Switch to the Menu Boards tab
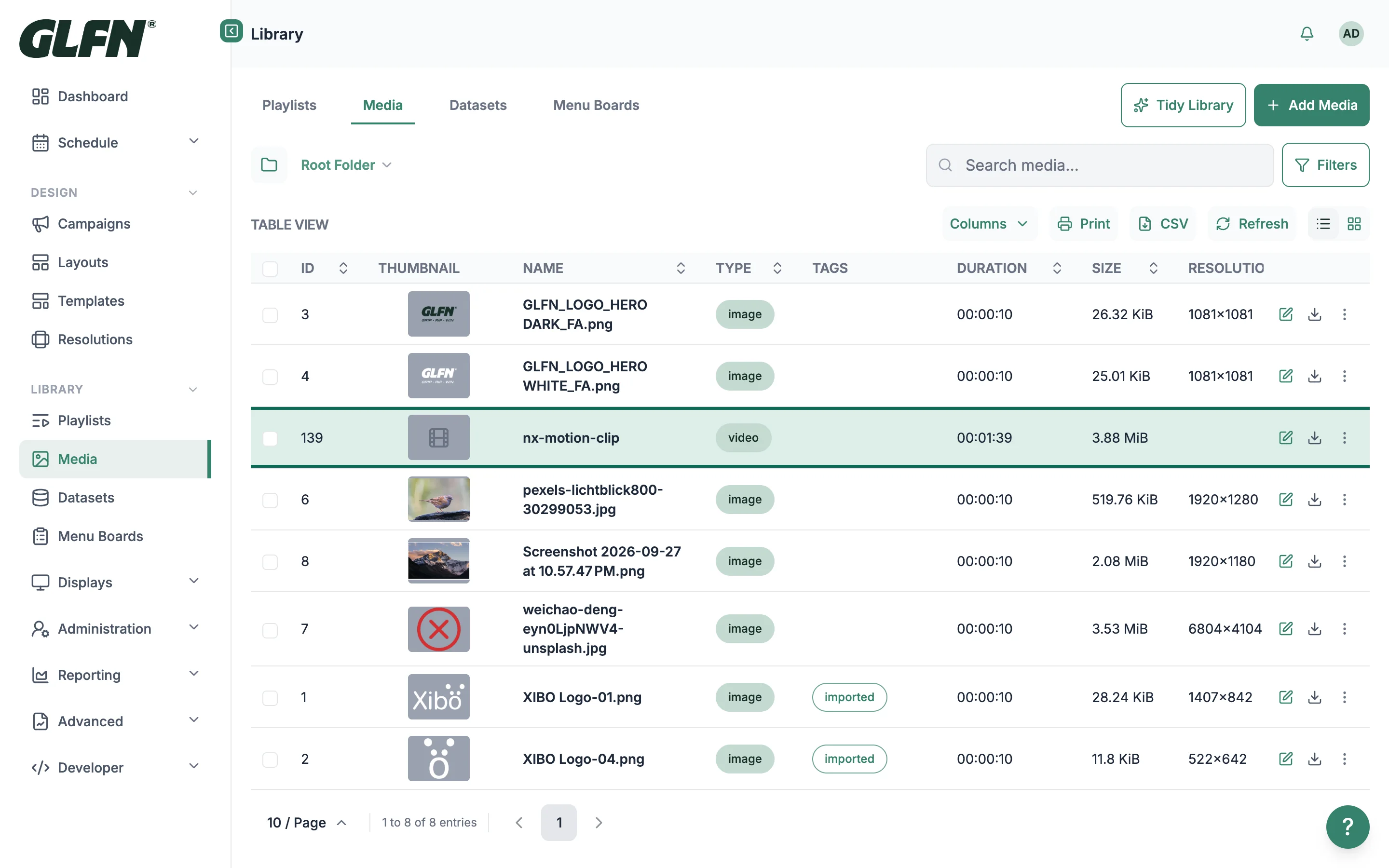This screenshot has width=1389, height=868. (x=596, y=105)
